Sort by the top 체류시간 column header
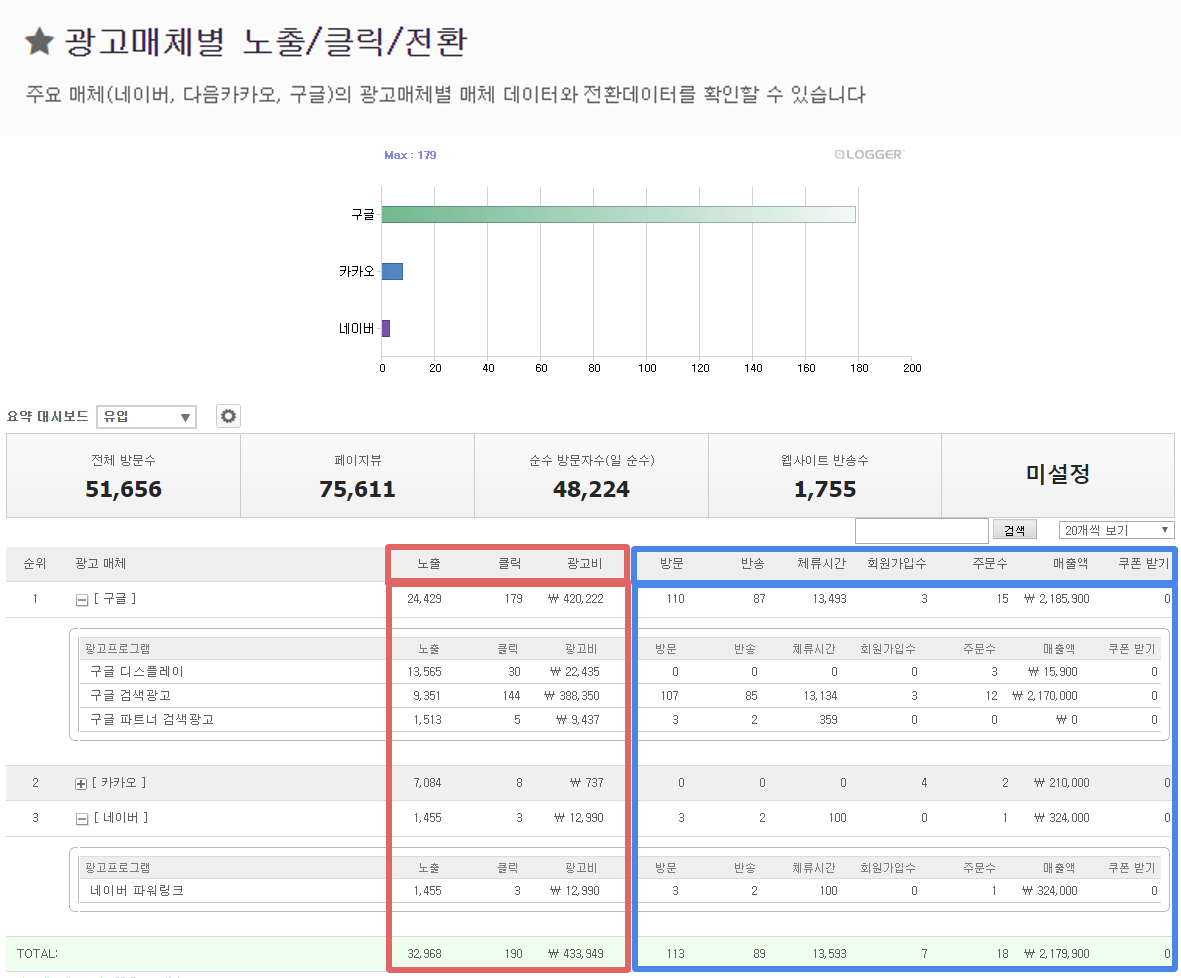Image resolution: width=1181 pixels, height=978 pixels. (x=821, y=564)
